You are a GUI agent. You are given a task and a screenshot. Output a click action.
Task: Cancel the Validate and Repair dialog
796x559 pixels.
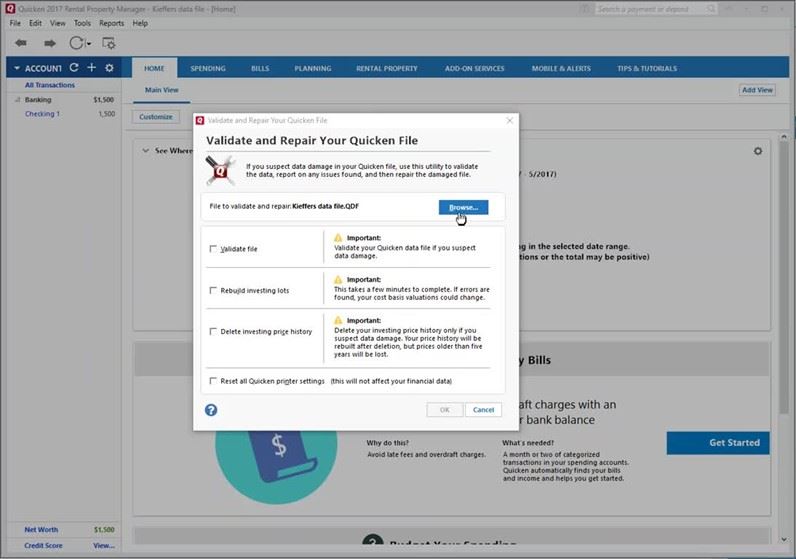click(483, 410)
